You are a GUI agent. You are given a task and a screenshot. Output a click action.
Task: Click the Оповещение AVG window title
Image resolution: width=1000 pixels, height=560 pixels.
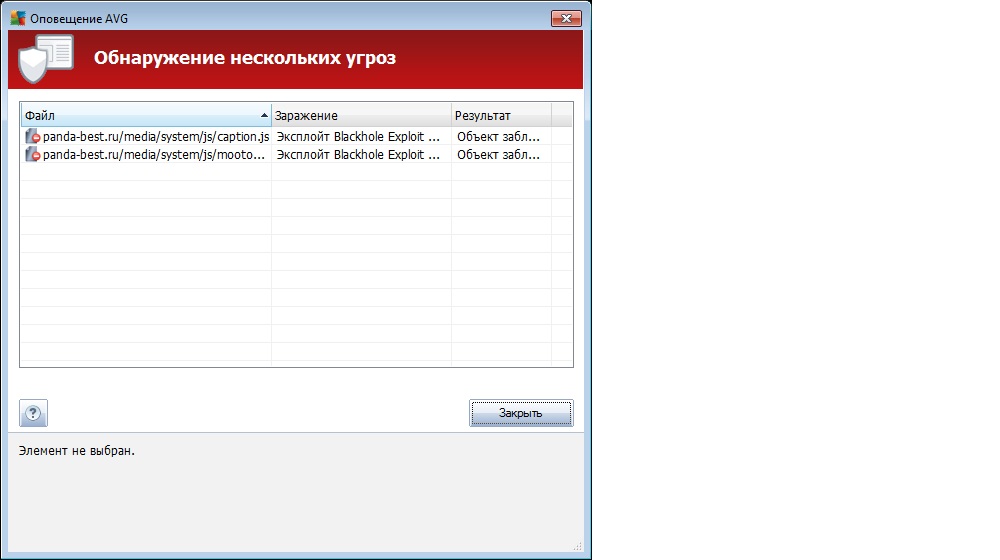pyautogui.click(x=79, y=18)
